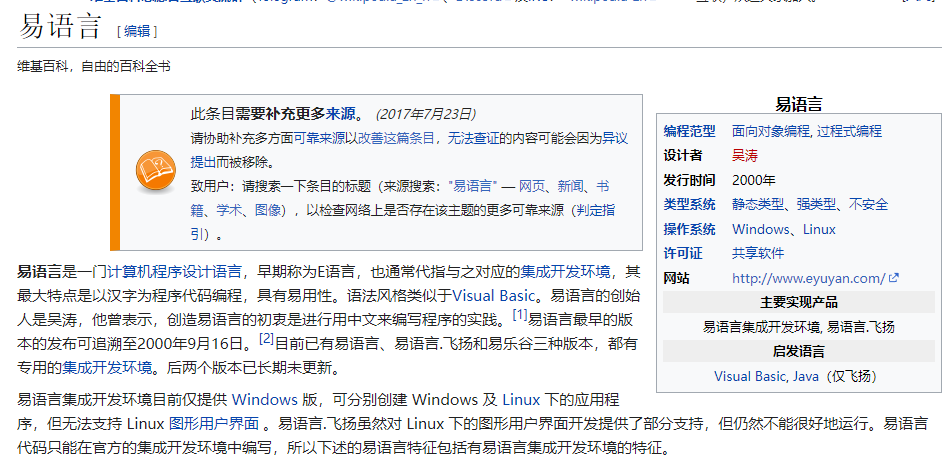Open the 不安全 link
This screenshot has height=466, width=952.
pyautogui.click(x=868, y=204)
